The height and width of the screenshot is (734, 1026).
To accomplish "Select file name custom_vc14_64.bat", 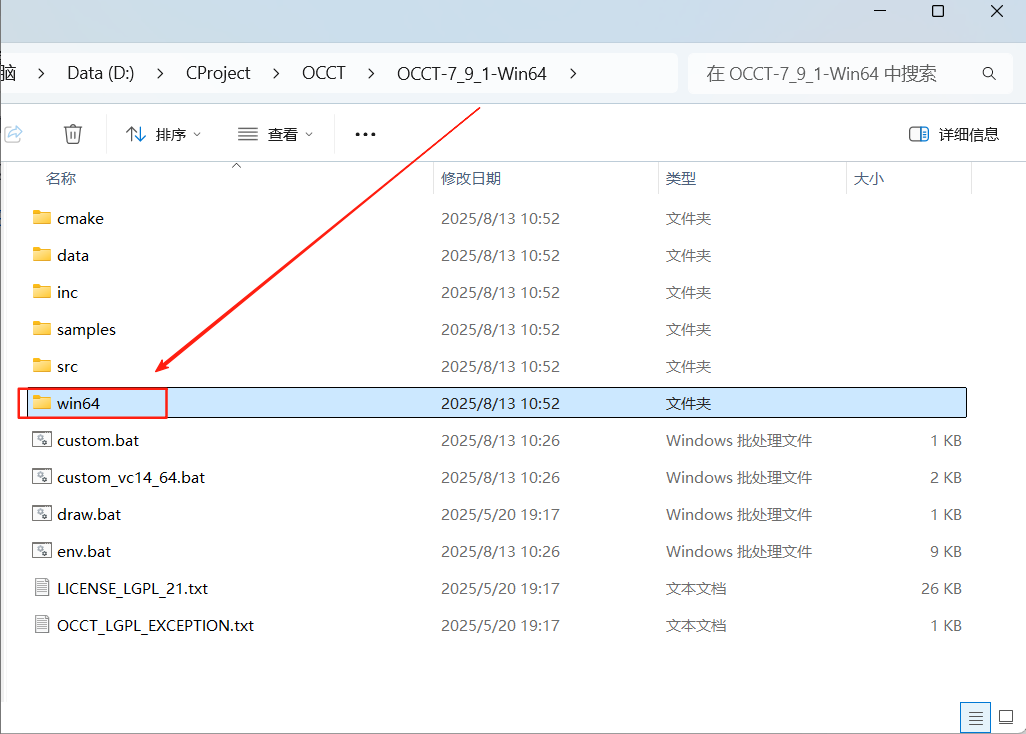I will pyautogui.click(x=131, y=478).
